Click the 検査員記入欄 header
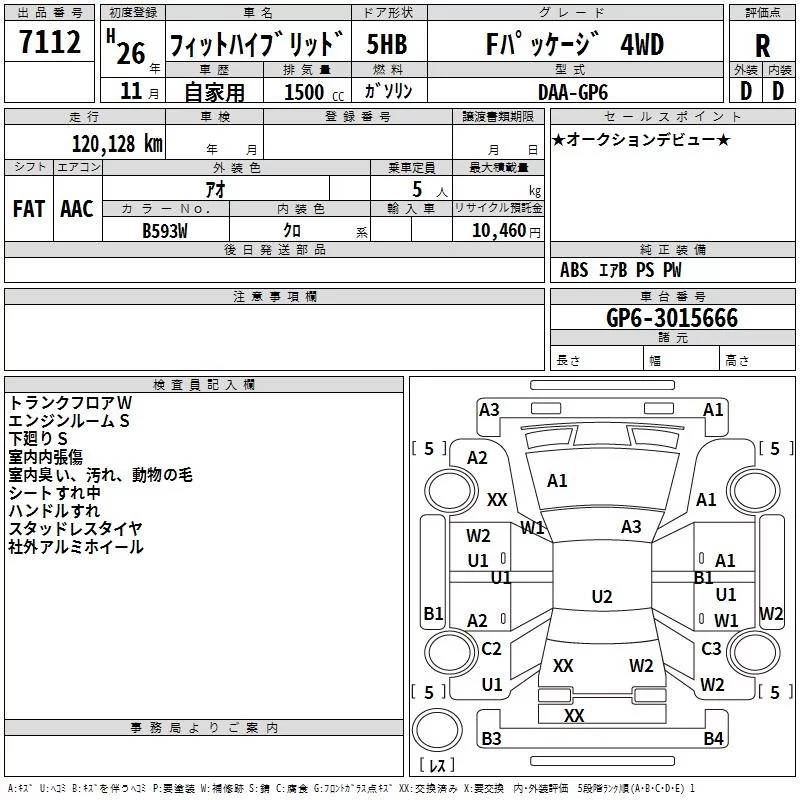800x800 pixels. pos(204,385)
